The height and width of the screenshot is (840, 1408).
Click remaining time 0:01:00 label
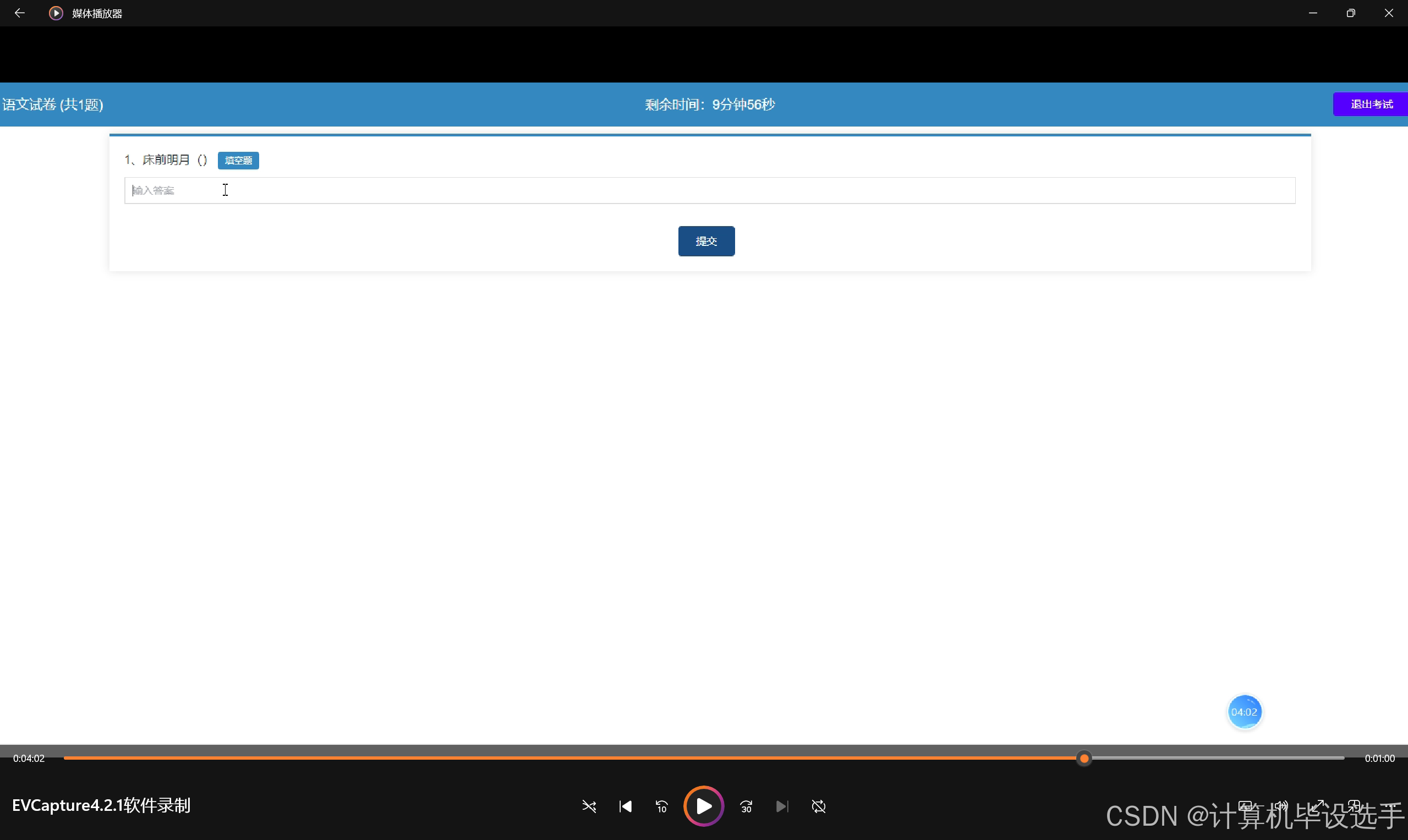[x=1379, y=758]
